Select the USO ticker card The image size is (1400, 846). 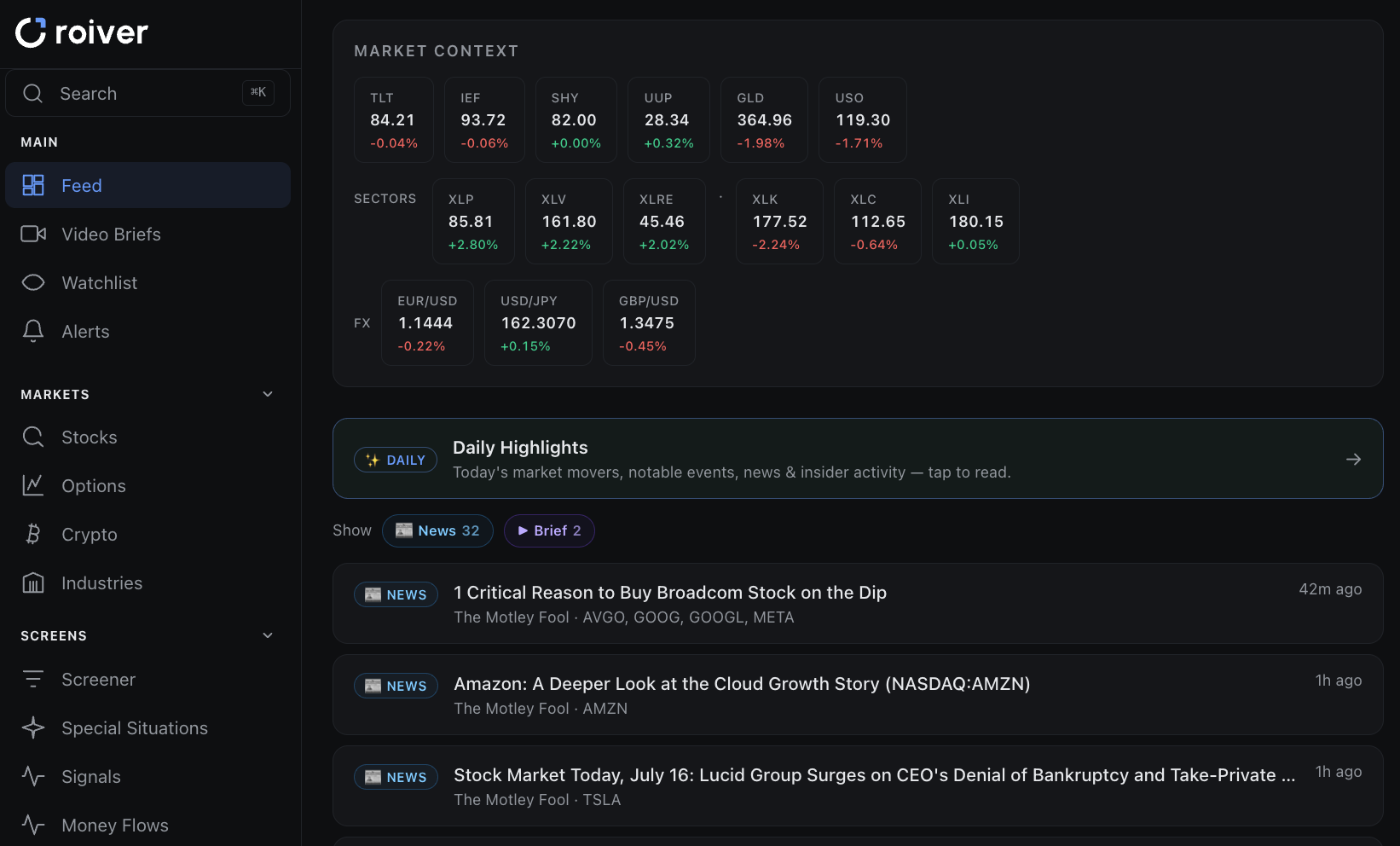862,119
